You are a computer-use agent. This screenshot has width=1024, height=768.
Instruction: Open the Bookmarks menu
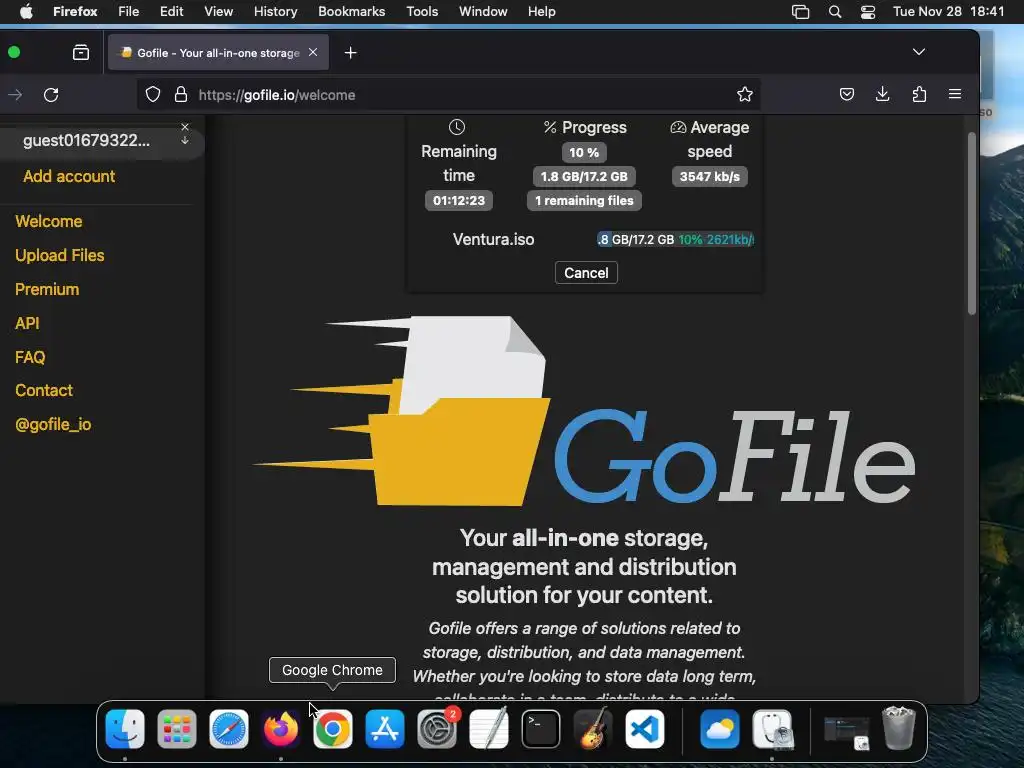(351, 12)
